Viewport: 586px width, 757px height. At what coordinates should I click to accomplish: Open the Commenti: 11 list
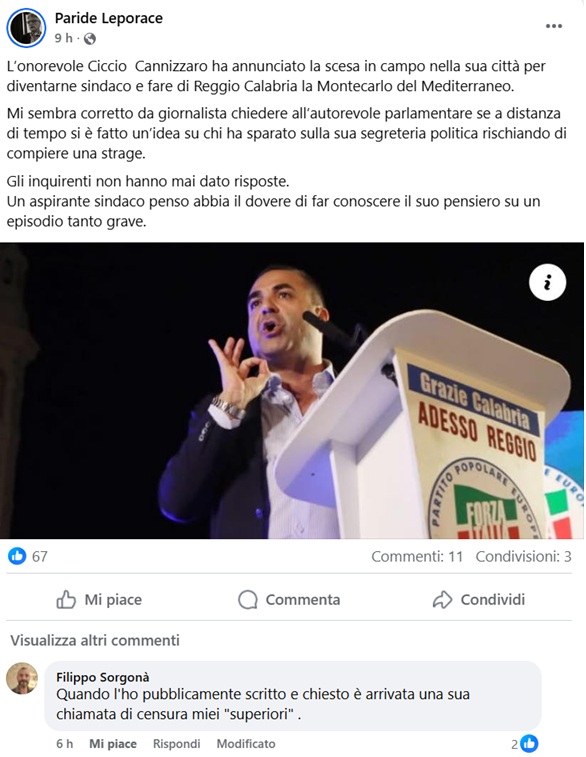click(x=417, y=557)
